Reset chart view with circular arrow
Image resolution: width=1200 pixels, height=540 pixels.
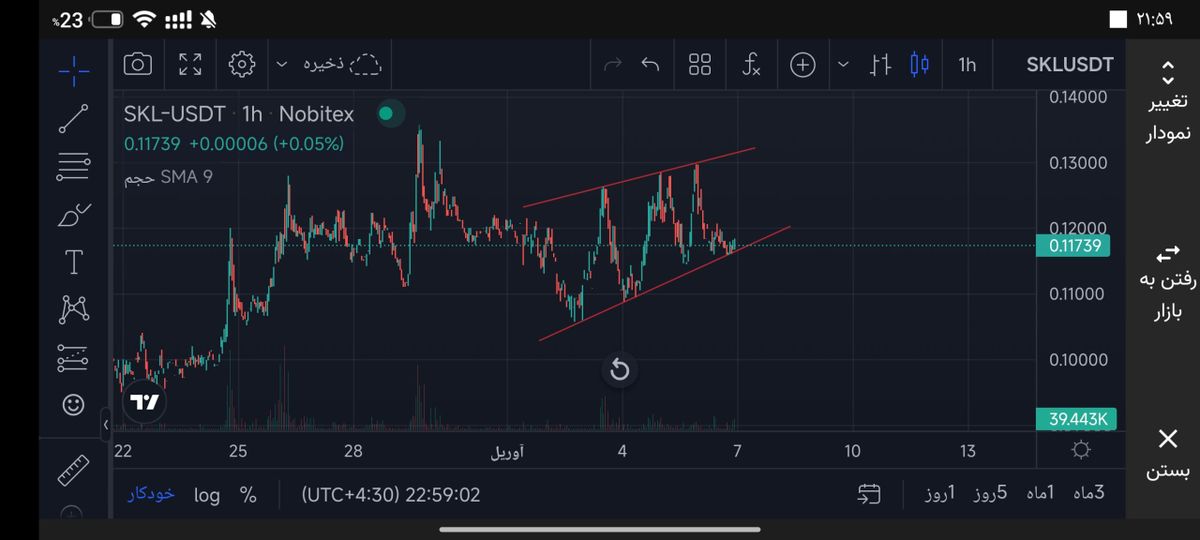tap(619, 371)
